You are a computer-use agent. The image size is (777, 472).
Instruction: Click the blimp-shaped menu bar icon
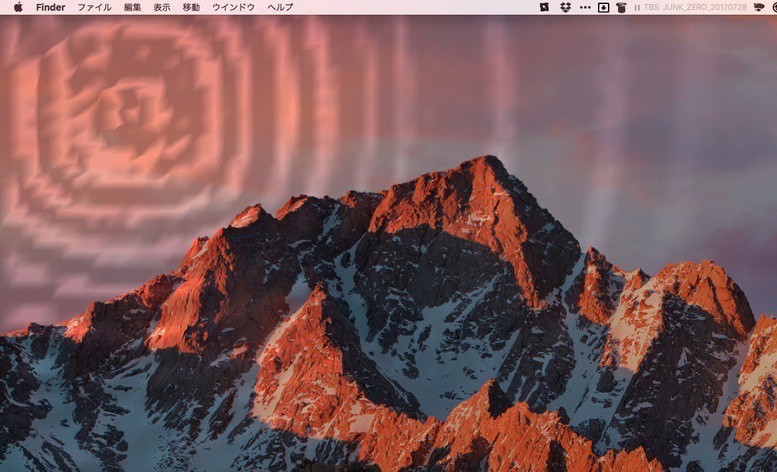[x=759, y=7]
